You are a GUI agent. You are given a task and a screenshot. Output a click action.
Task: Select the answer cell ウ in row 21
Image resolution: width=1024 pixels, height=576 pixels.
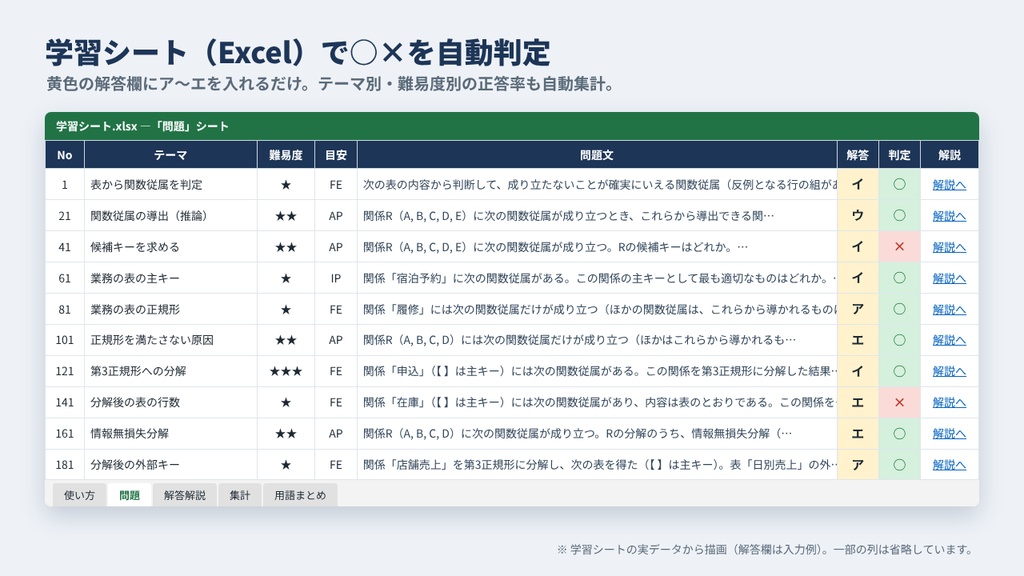pos(857,216)
